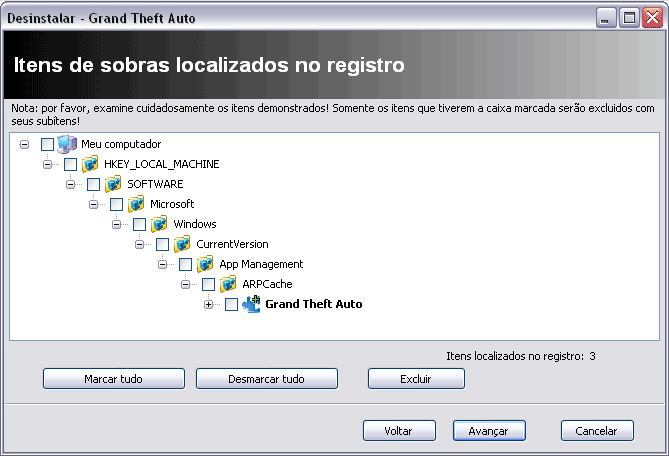Collapse the Windows tree node

tap(116, 224)
